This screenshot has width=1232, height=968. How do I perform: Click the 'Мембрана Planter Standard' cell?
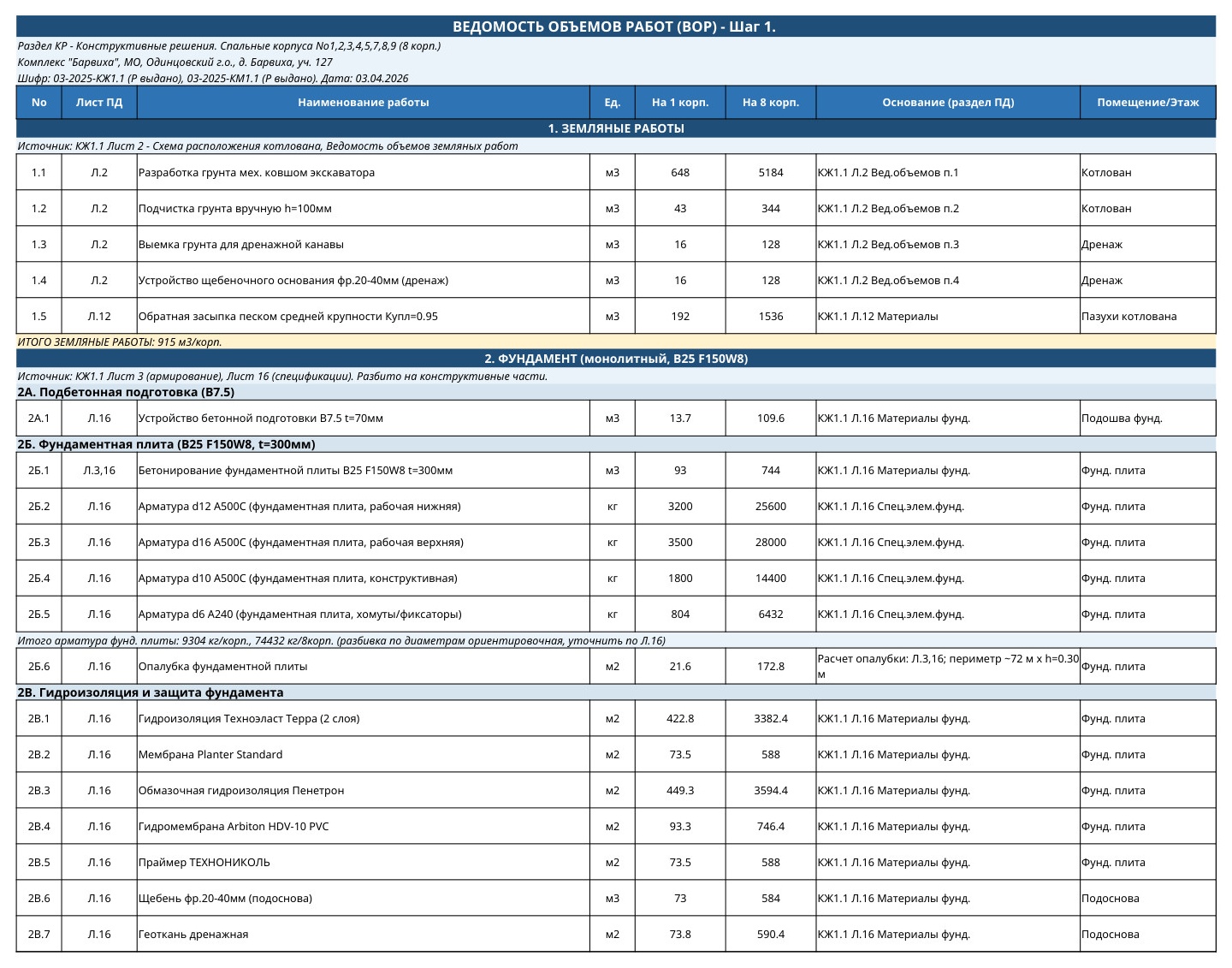tap(364, 754)
